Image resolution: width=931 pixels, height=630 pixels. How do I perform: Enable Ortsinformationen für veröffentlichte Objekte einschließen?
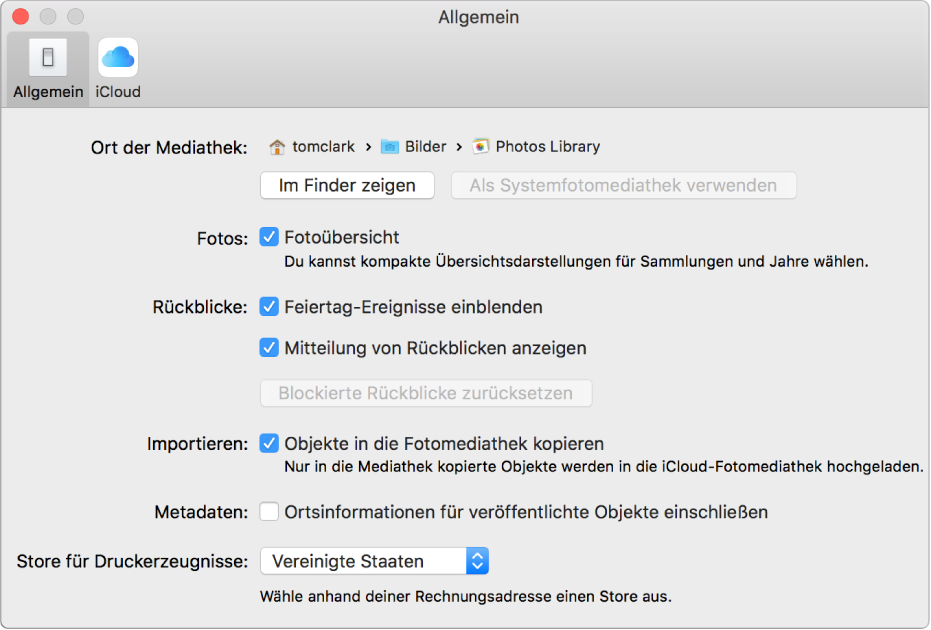(x=268, y=511)
